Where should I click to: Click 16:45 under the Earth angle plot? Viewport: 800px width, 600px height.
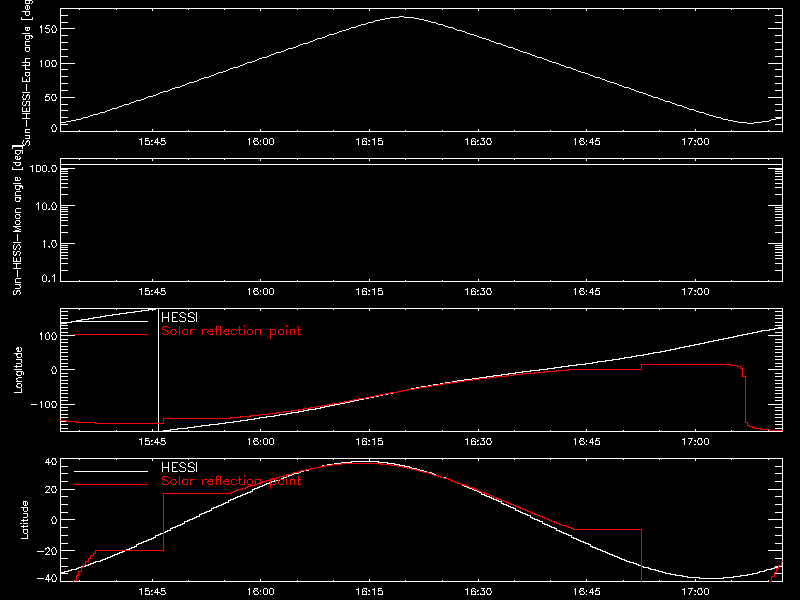click(587, 141)
